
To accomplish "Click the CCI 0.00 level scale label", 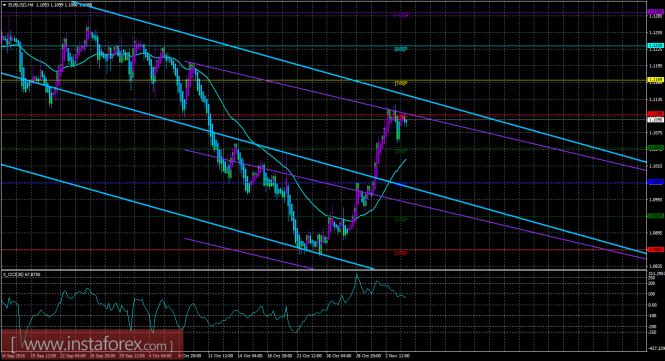I will coord(652,305).
